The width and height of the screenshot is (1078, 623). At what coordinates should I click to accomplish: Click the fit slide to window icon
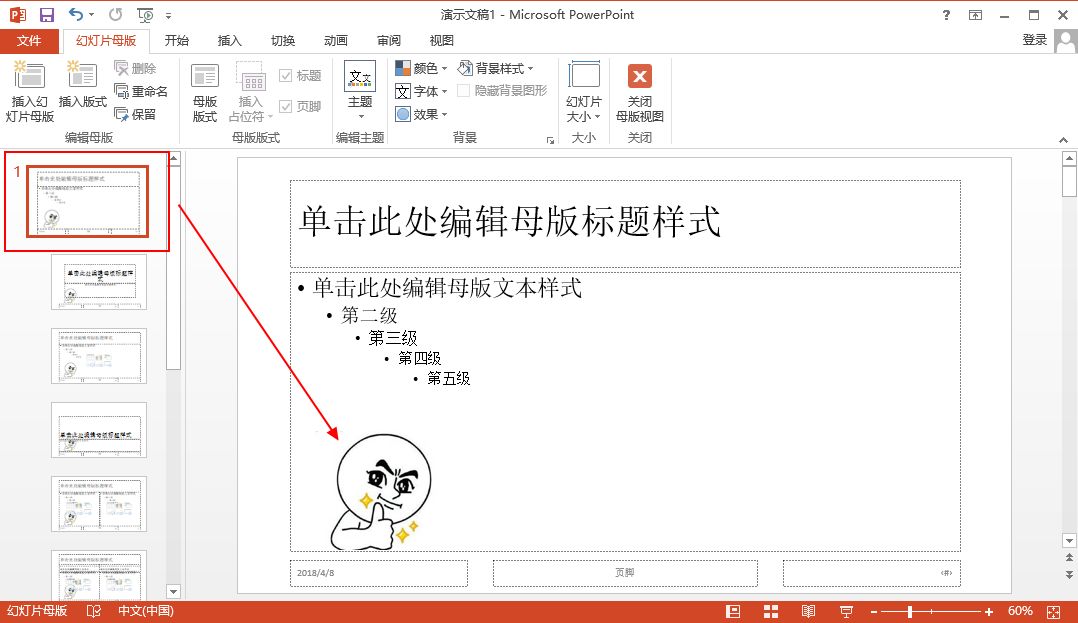tap(1053, 611)
